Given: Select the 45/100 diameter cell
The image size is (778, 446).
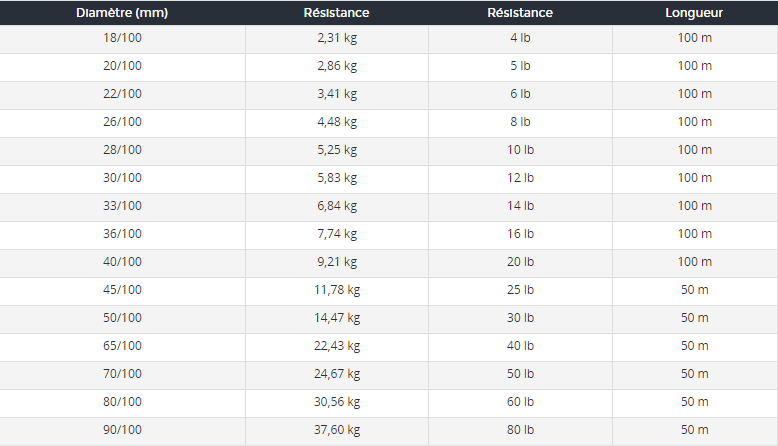Looking at the screenshot, I should click(122, 290).
